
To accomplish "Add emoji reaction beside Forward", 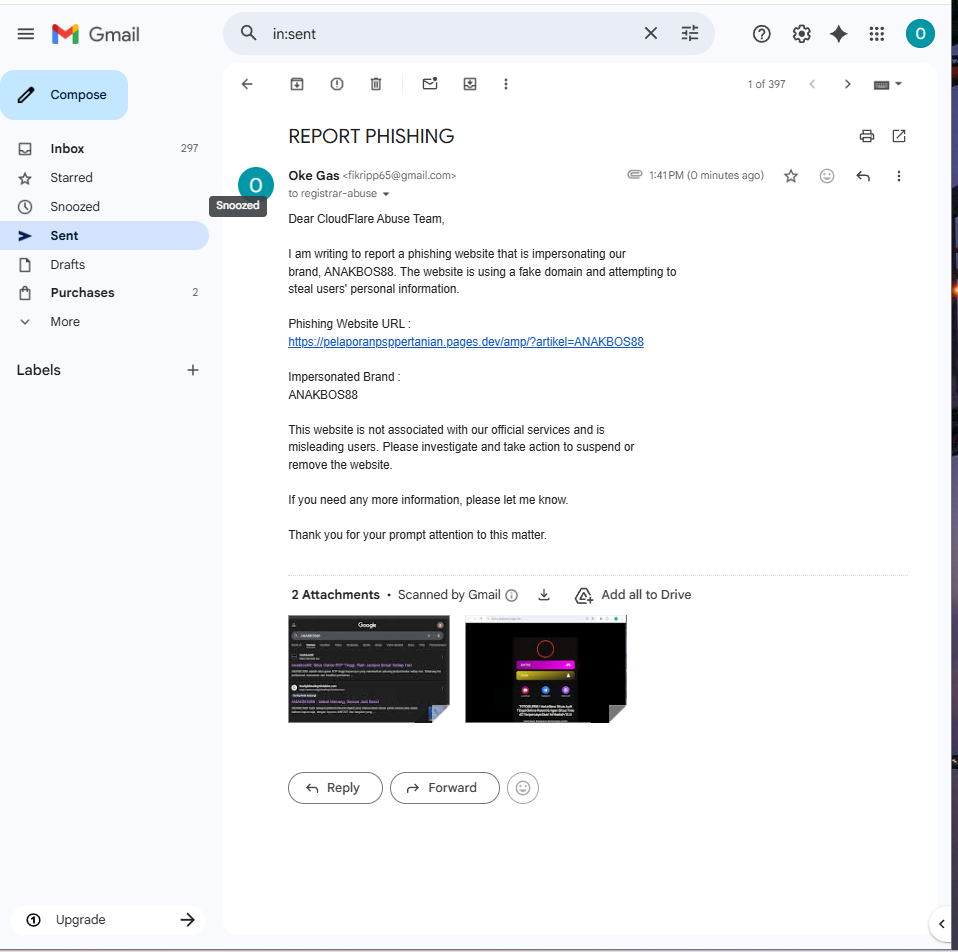I will click(x=522, y=788).
